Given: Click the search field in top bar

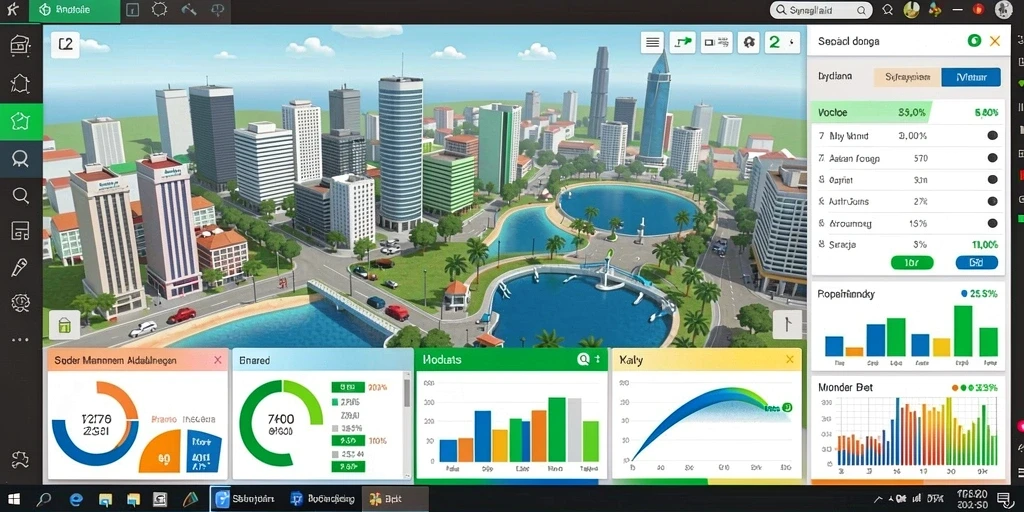Looking at the screenshot, I should tap(821, 10).
